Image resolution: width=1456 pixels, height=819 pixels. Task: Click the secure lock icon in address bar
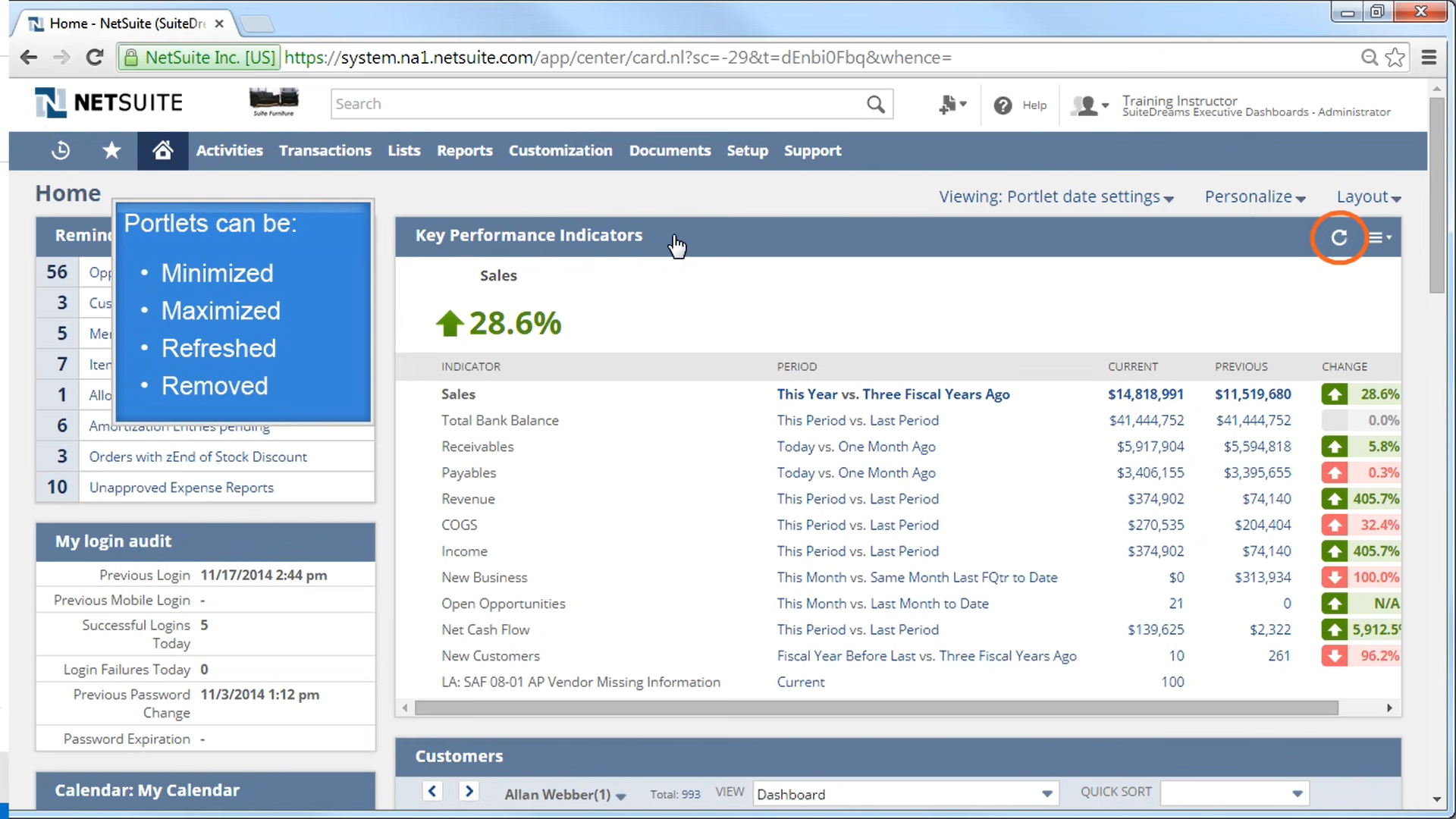pos(131,58)
